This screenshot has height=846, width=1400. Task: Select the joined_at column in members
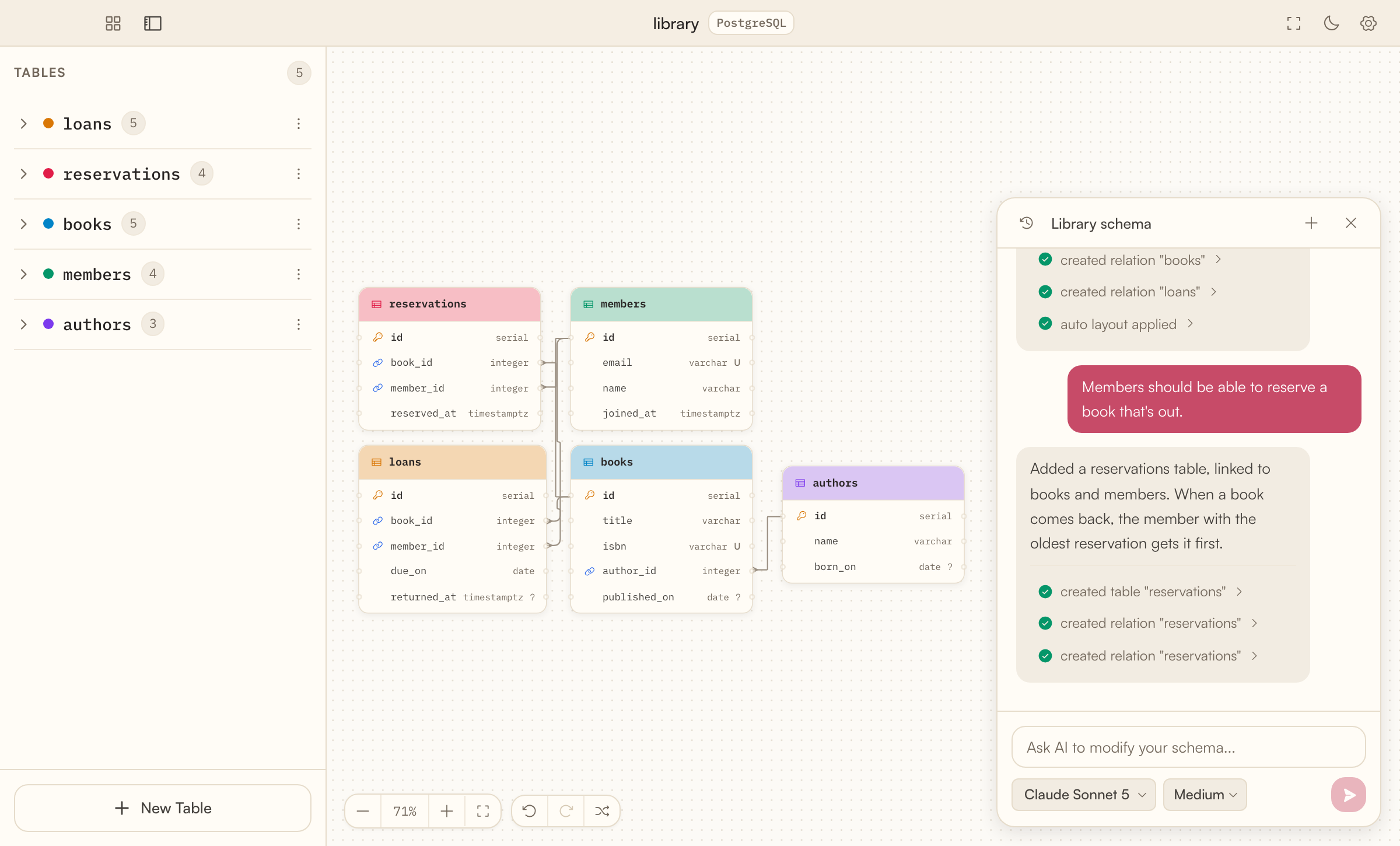tap(661, 414)
